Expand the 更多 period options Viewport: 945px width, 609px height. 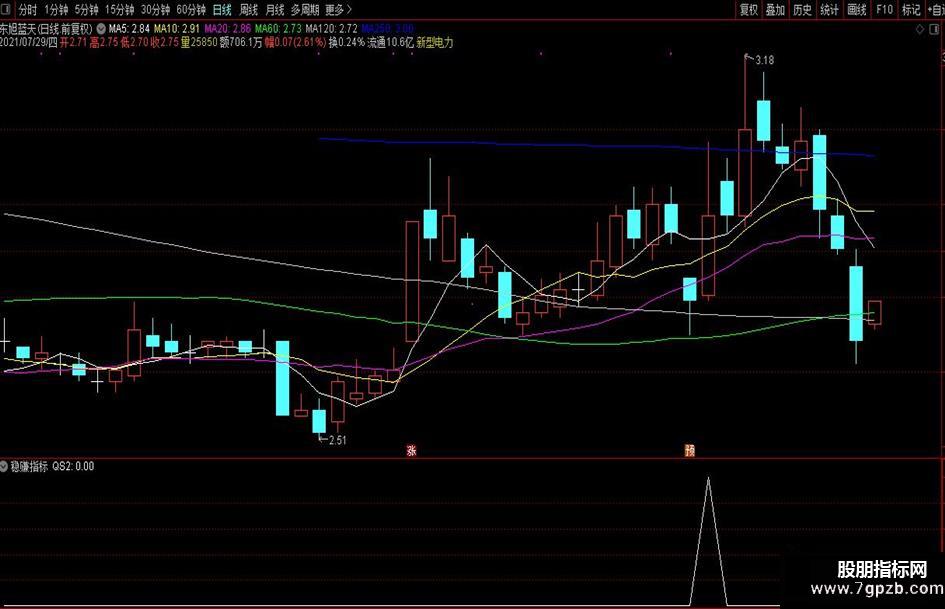click(x=338, y=10)
